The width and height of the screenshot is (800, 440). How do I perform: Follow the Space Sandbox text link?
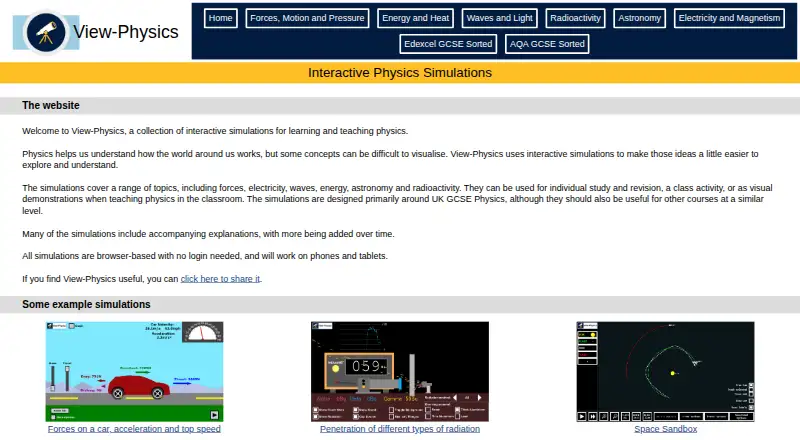coord(665,429)
